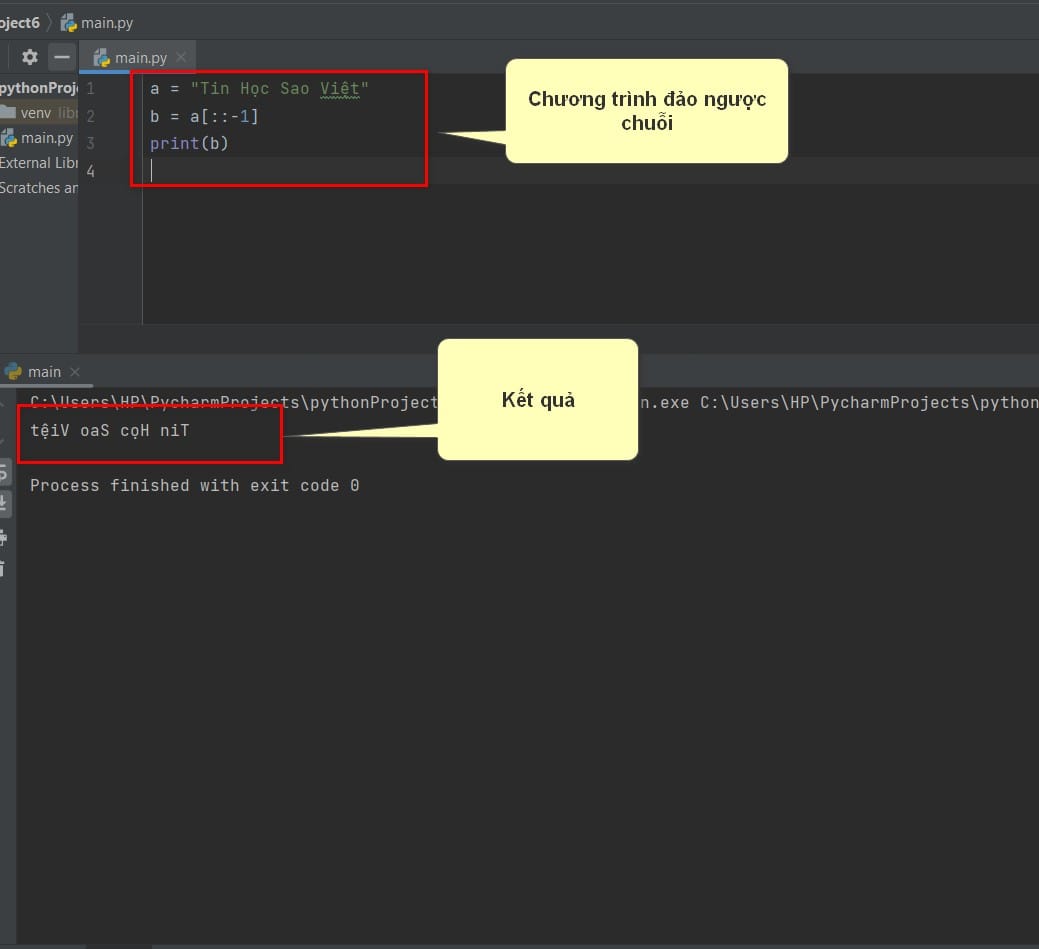Open the Project panel settings gear

(x=30, y=57)
